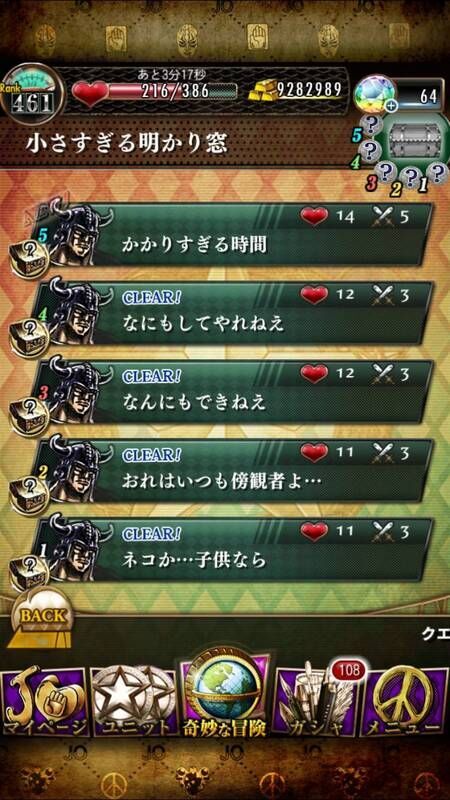Tap the question mark bubble numbered 5
Image resolution: width=450 pixels, height=800 pixels.
pyautogui.click(x=370, y=123)
